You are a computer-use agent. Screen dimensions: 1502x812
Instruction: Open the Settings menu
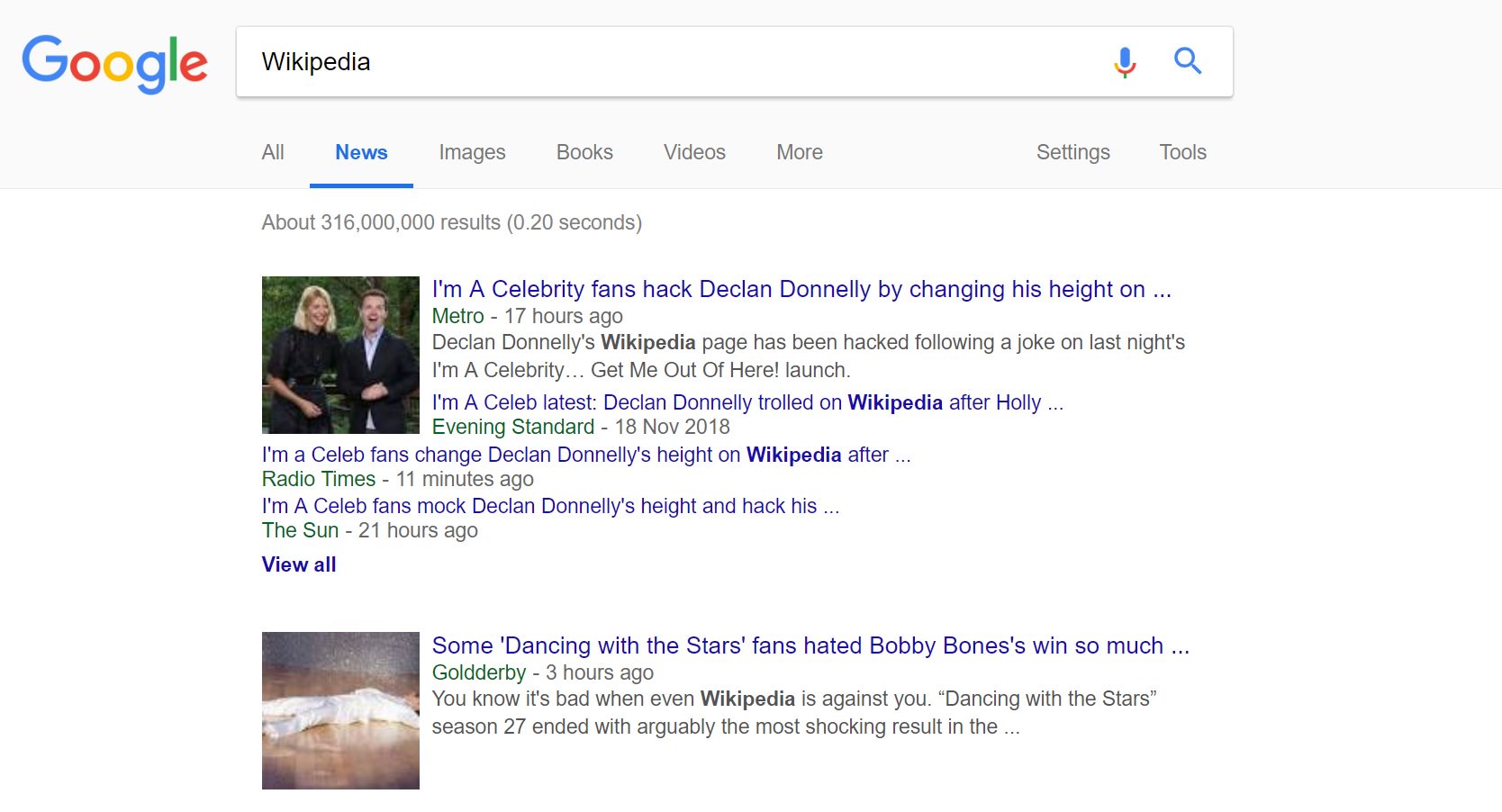pos(1072,152)
